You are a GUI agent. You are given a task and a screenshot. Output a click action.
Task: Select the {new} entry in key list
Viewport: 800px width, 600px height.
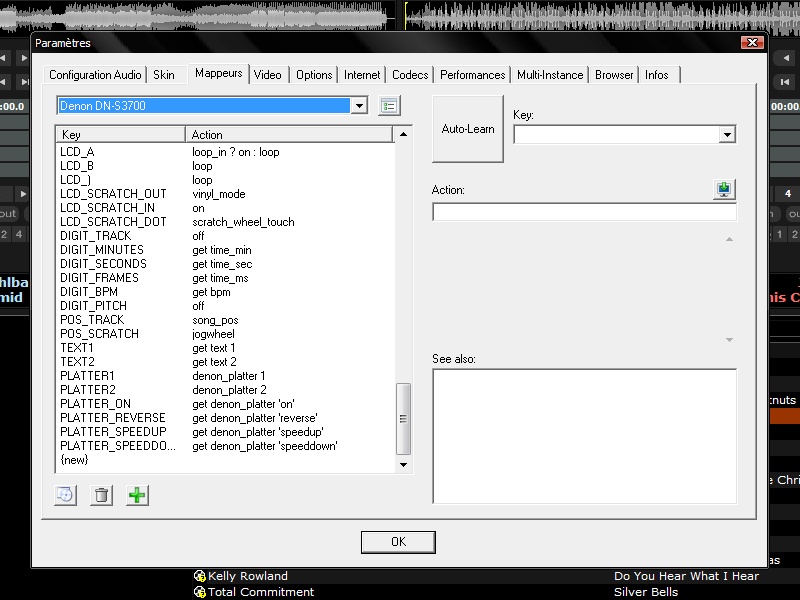point(75,460)
